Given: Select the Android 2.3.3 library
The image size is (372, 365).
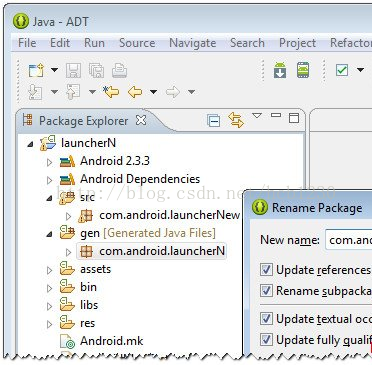Looking at the screenshot, I should 115,161.
